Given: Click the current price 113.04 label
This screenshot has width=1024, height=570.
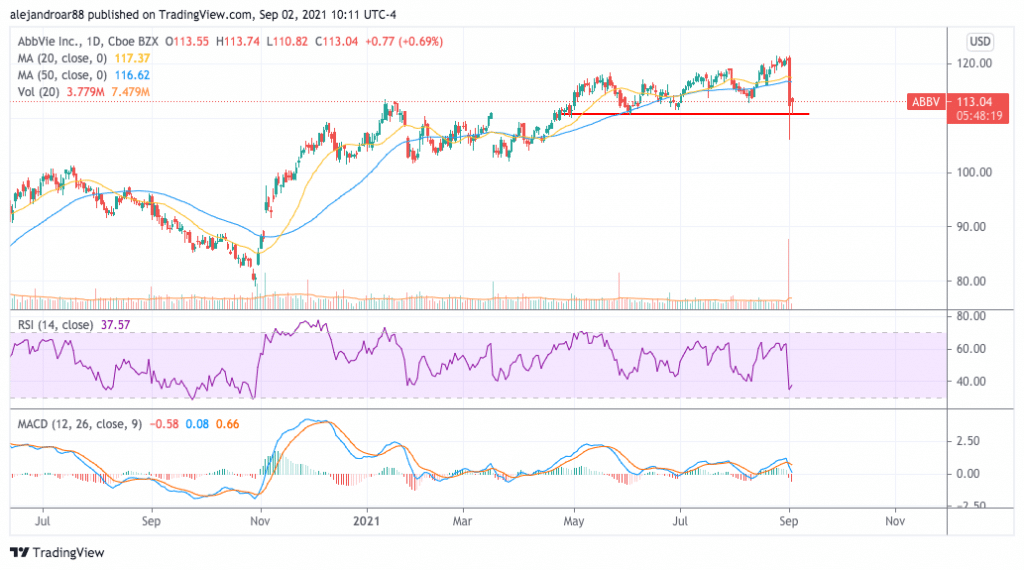Looking at the screenshot, I should (x=974, y=101).
